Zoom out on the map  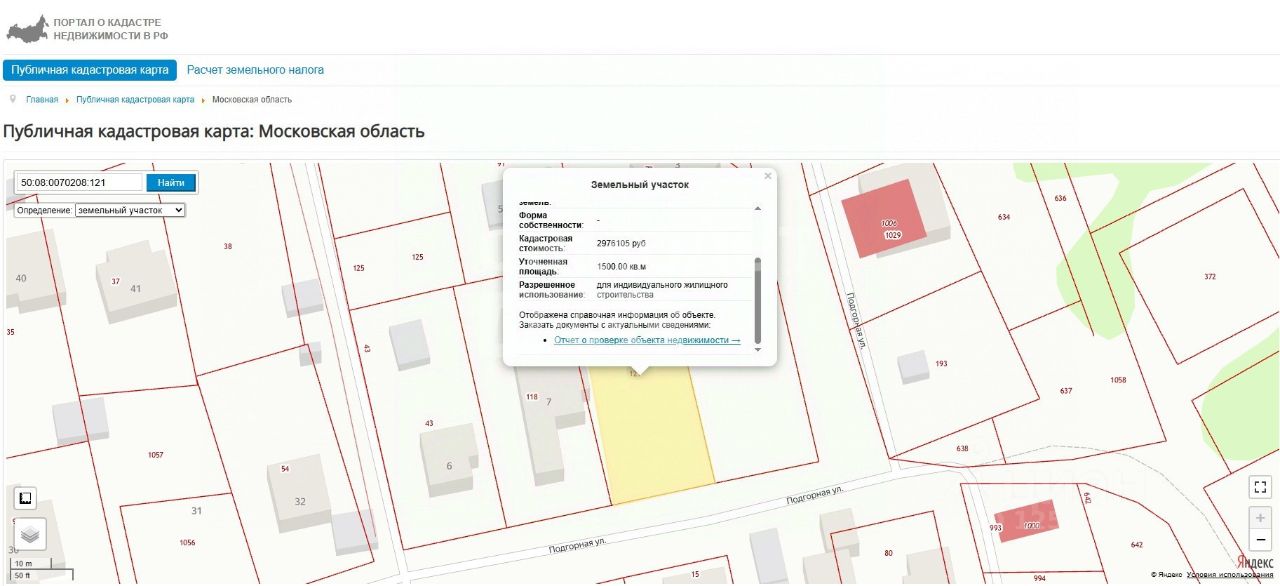(1261, 541)
